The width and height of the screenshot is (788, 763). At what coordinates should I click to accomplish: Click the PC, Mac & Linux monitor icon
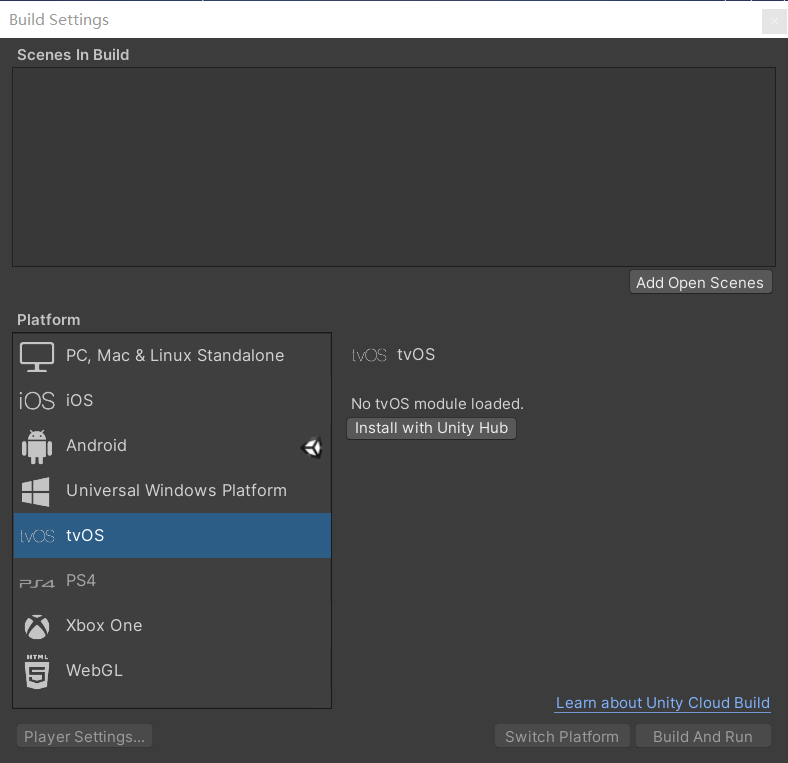pos(37,356)
